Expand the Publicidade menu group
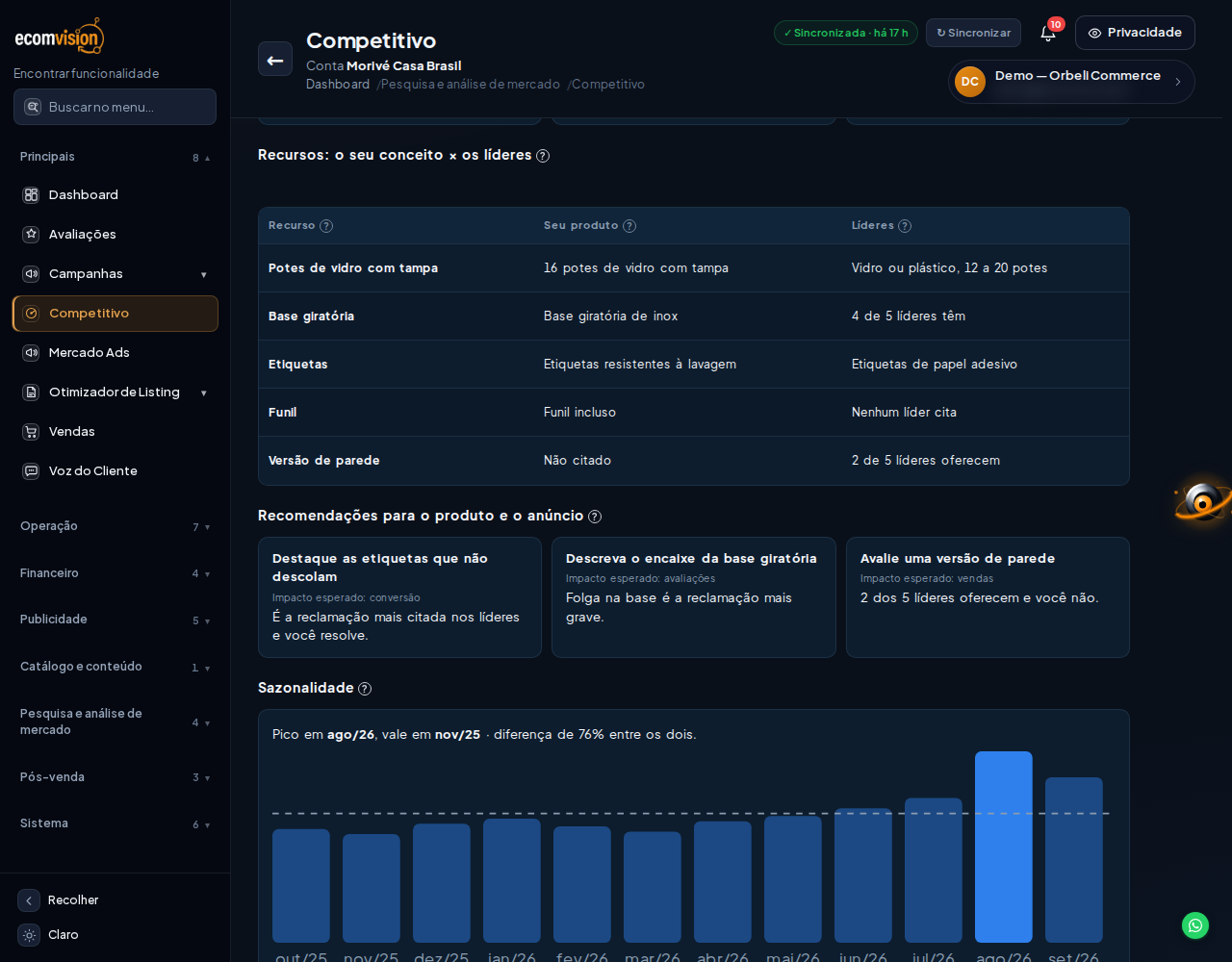 coord(115,620)
